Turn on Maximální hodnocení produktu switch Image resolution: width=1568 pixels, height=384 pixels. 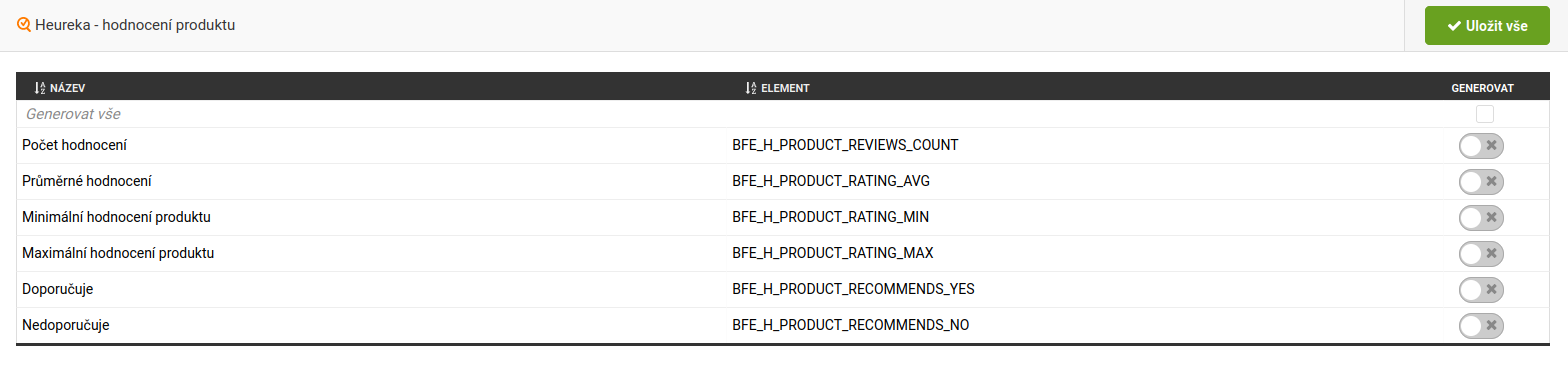(x=1481, y=254)
